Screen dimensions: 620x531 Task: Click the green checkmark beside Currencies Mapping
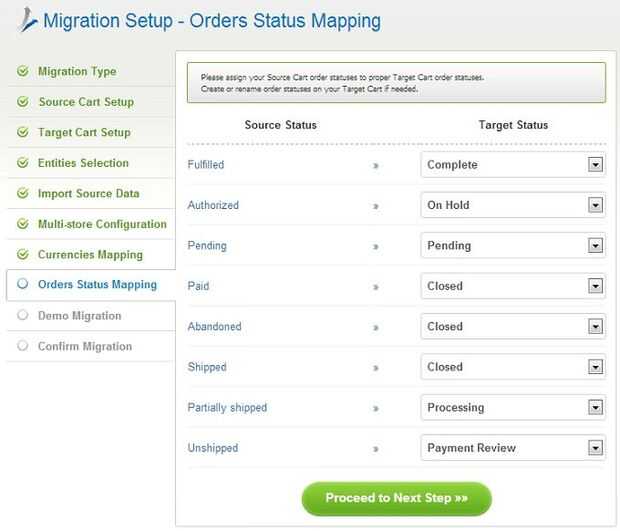point(22,255)
